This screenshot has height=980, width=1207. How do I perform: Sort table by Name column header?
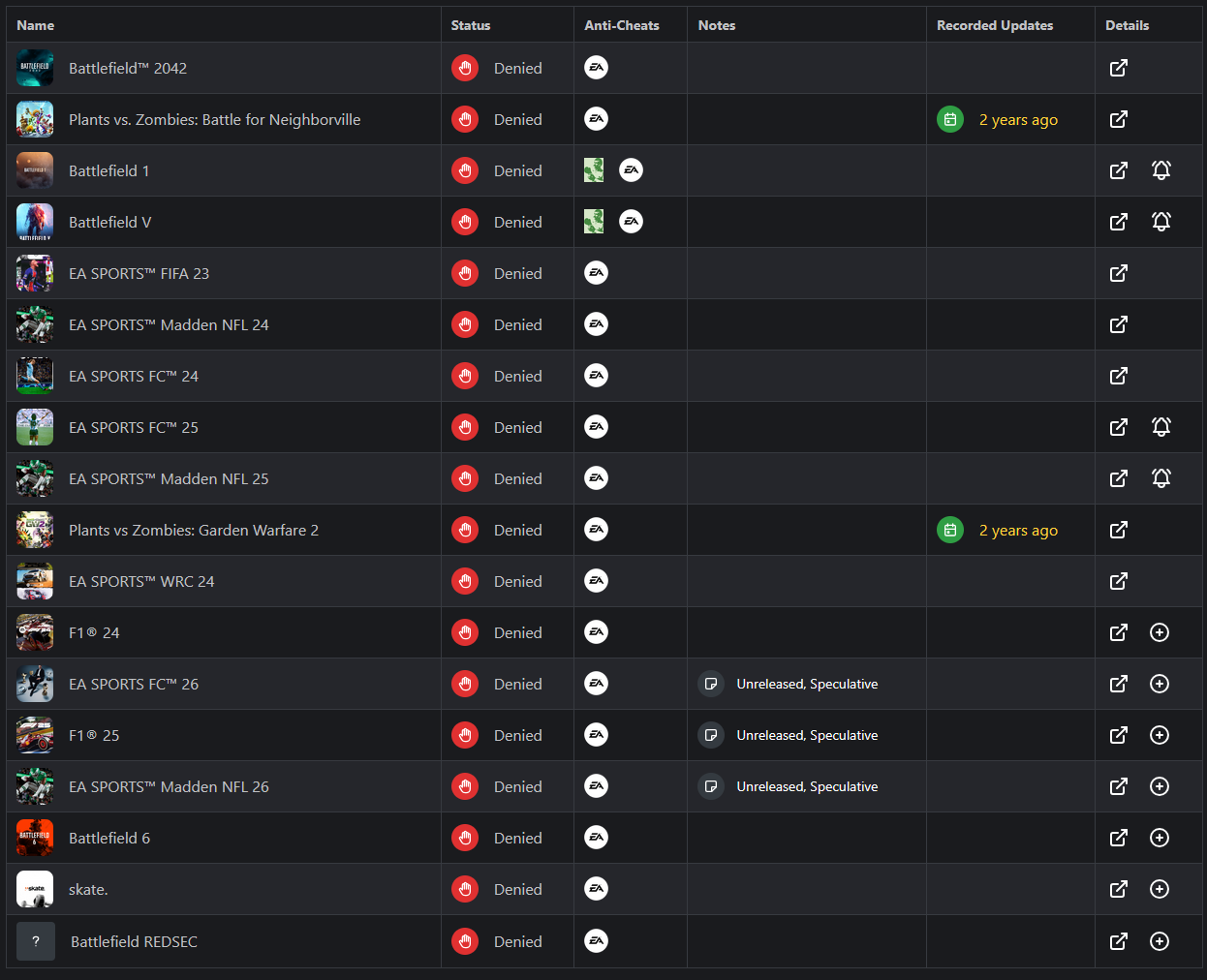36,25
